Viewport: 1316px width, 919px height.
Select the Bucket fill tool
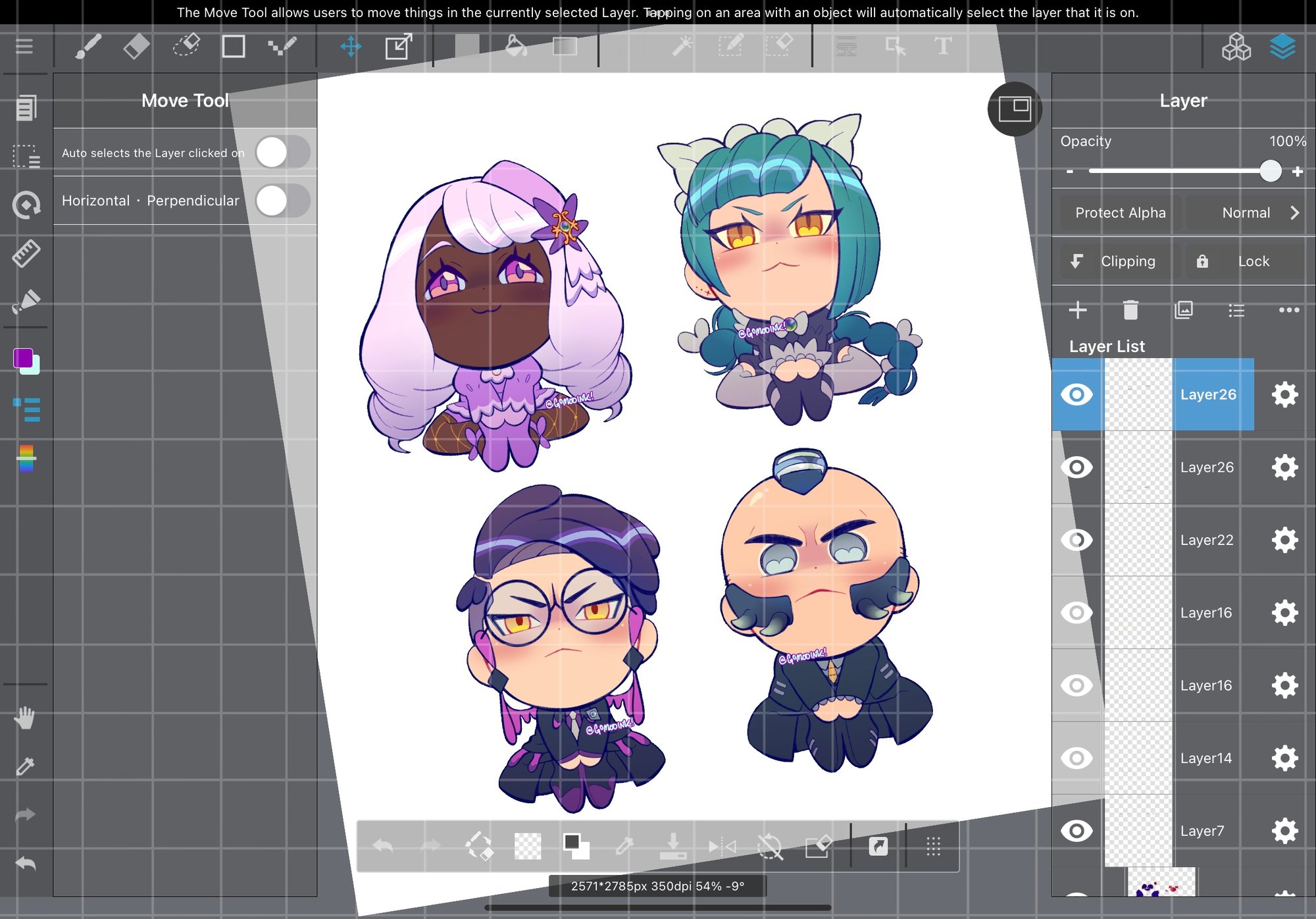pos(516,46)
